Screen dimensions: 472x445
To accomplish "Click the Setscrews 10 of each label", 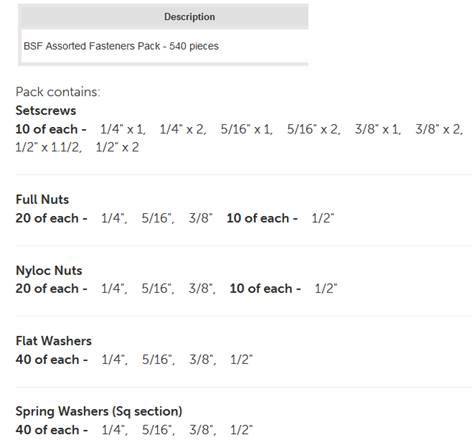I will click(x=51, y=129).
